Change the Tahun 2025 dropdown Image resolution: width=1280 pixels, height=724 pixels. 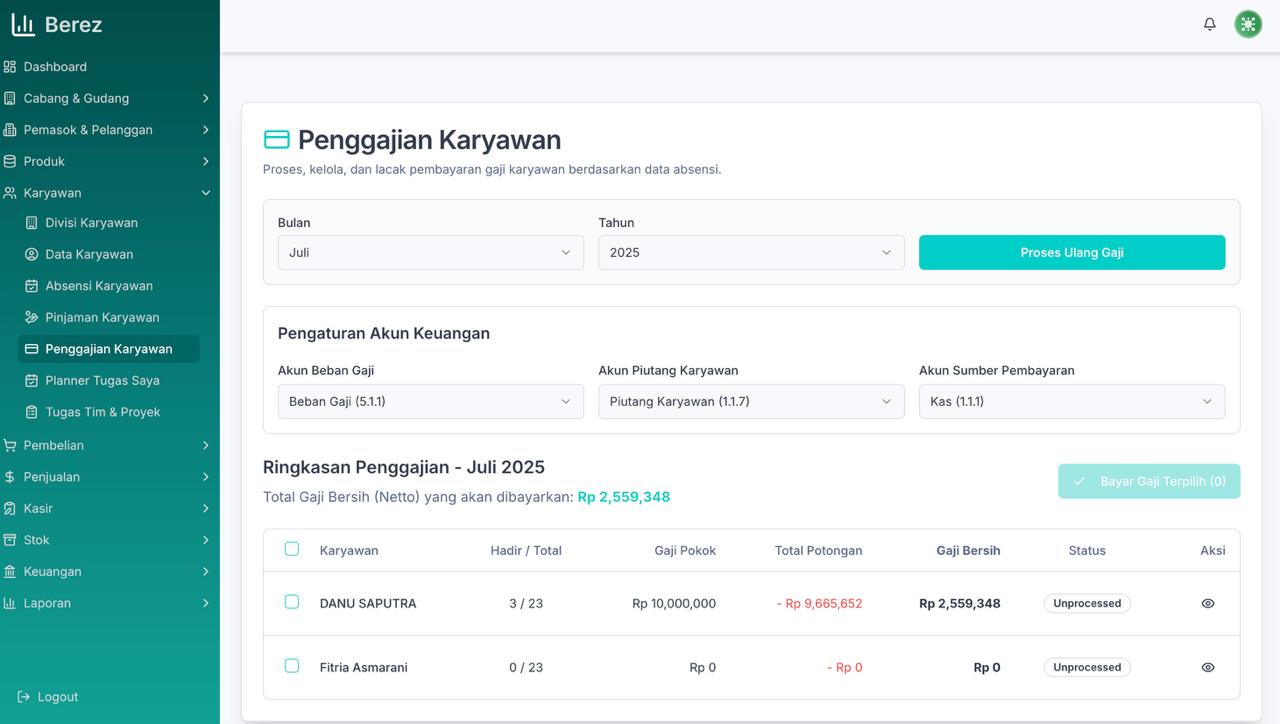pos(750,252)
